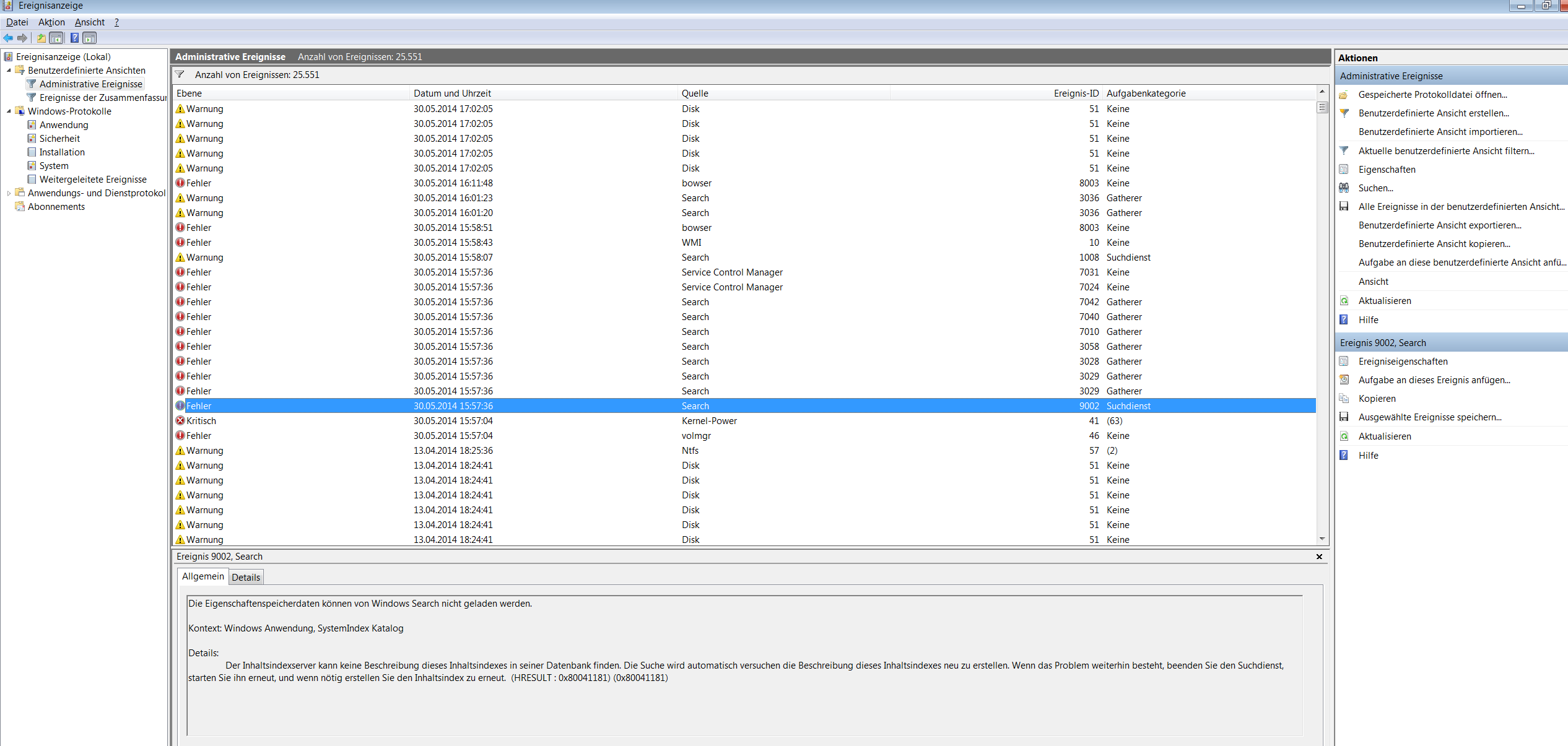Viewport: 1568px width, 746px height.
Task: Select the System log in tree
Action: coord(54,166)
